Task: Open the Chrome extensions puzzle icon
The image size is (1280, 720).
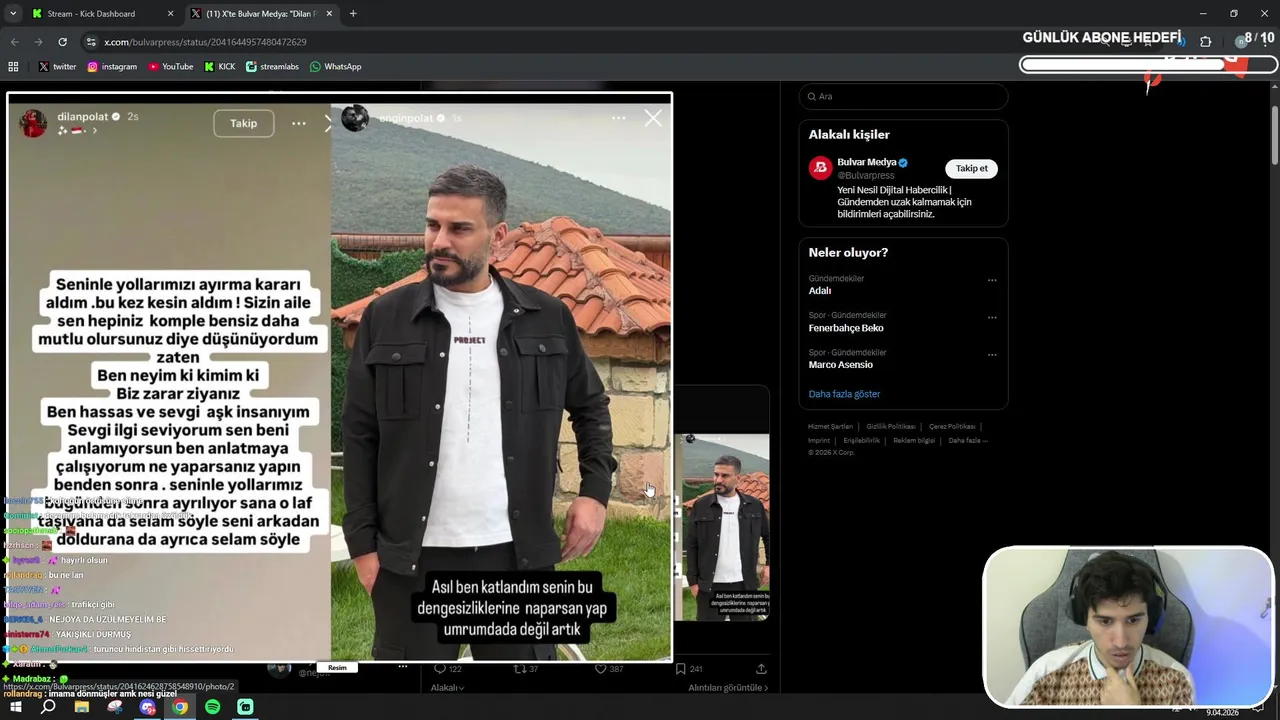Action: tap(1205, 42)
